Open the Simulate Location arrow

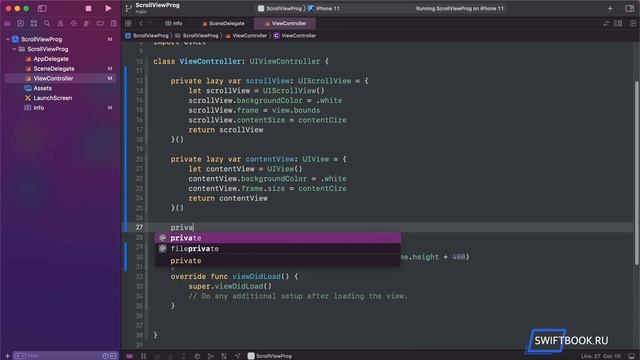237,356
